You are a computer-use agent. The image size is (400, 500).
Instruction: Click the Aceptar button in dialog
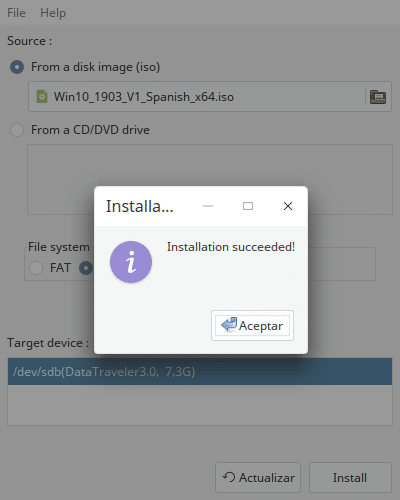[x=252, y=325]
